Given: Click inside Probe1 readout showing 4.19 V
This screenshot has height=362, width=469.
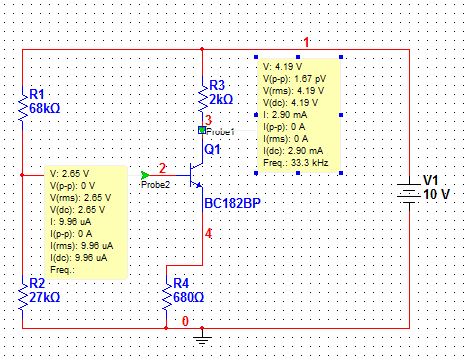Looking at the screenshot, I should click(x=299, y=115).
